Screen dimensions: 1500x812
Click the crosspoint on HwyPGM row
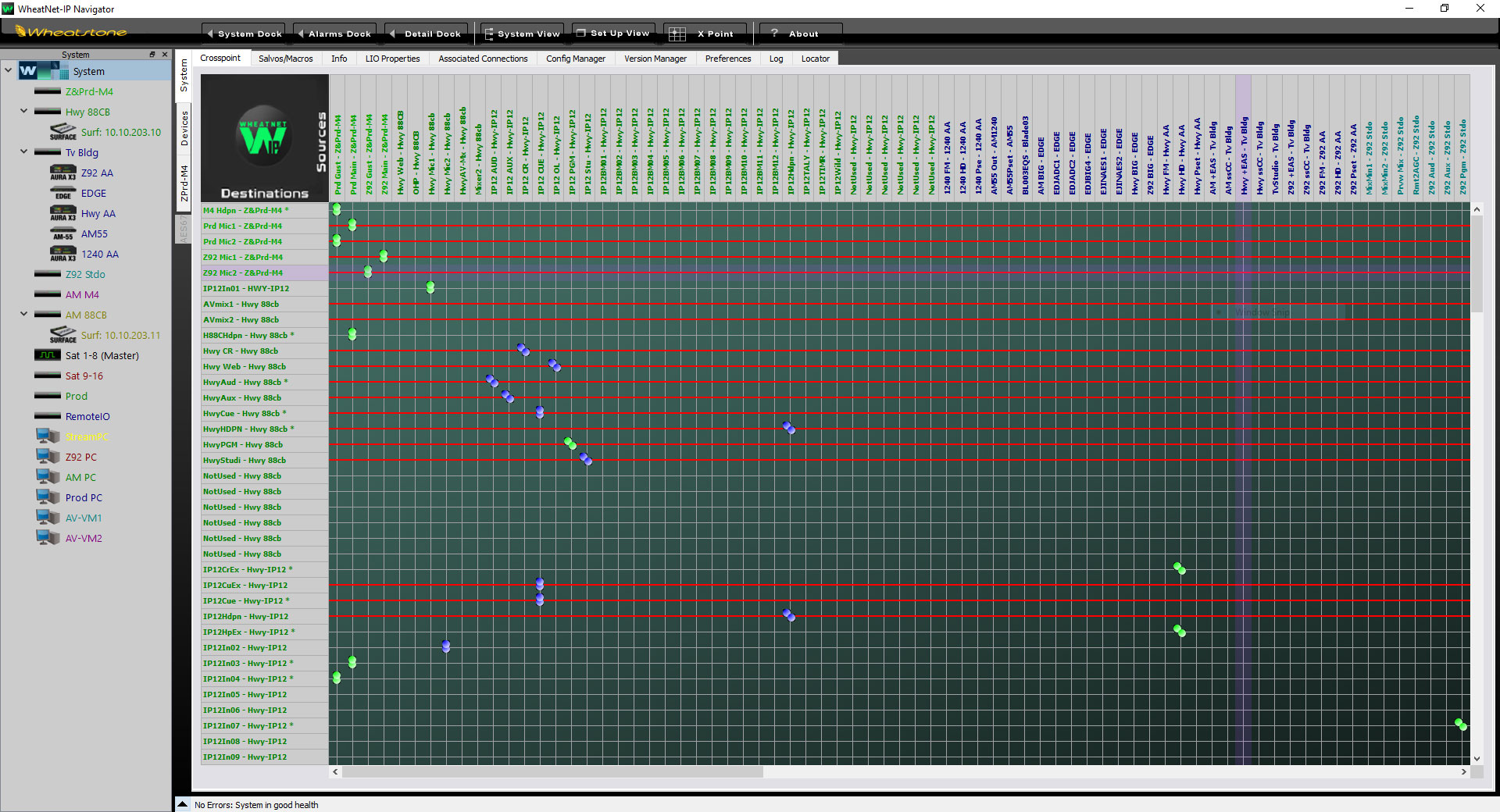tap(570, 443)
